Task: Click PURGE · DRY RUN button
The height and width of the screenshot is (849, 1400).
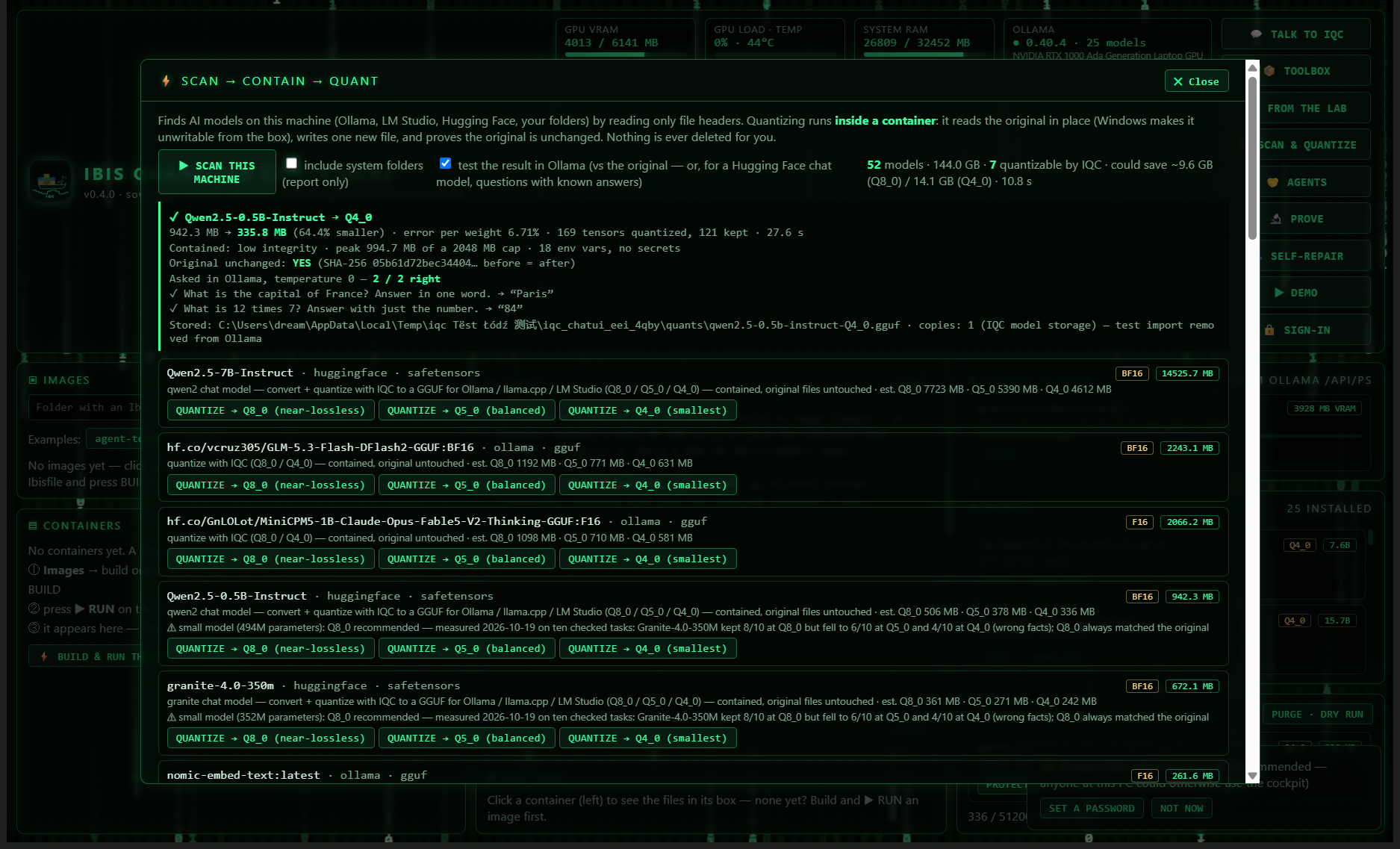Action: click(x=1317, y=715)
